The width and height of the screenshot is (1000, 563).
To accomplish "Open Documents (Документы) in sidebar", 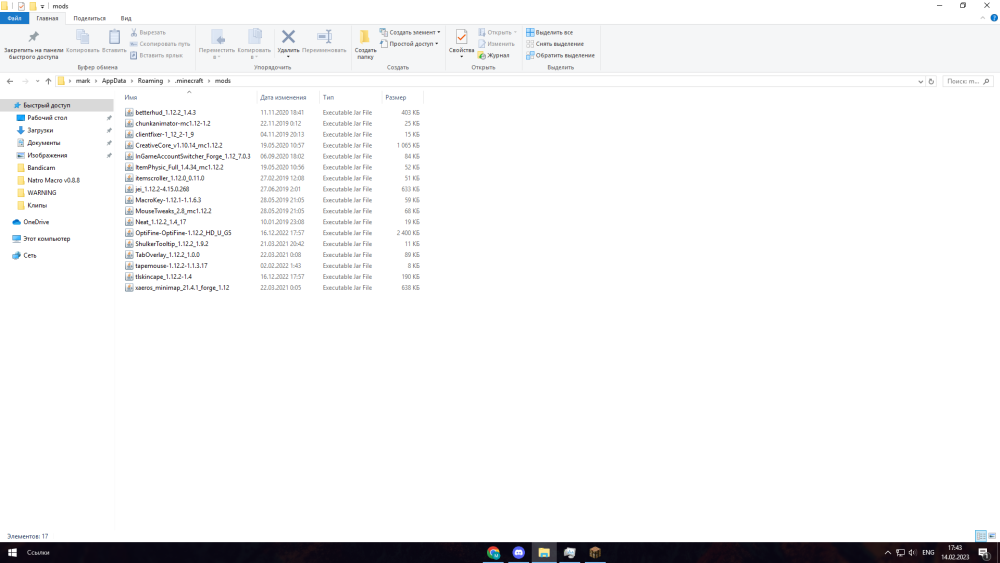I will 43,143.
